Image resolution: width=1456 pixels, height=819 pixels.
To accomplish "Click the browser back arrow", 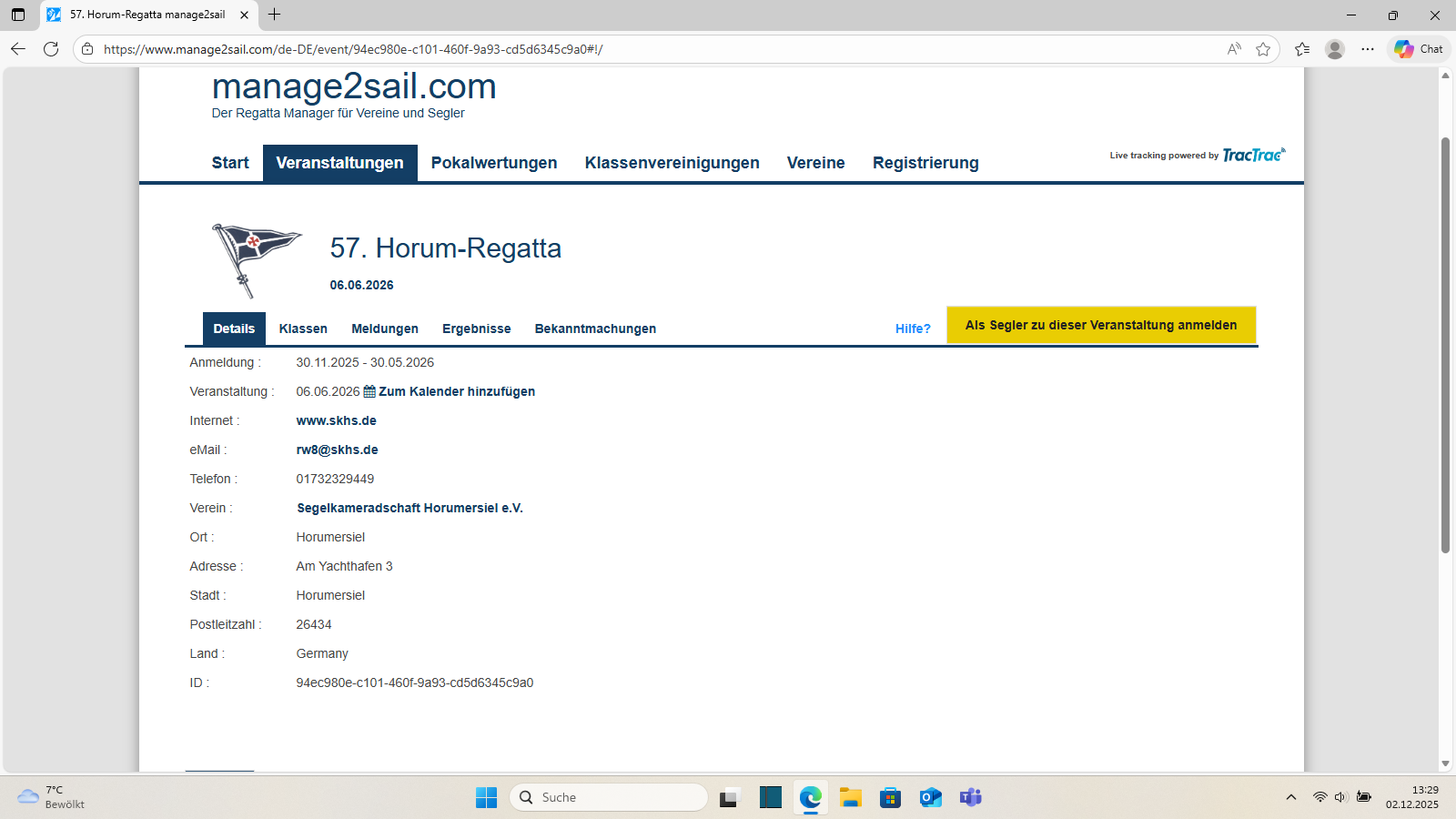I will tap(18, 49).
